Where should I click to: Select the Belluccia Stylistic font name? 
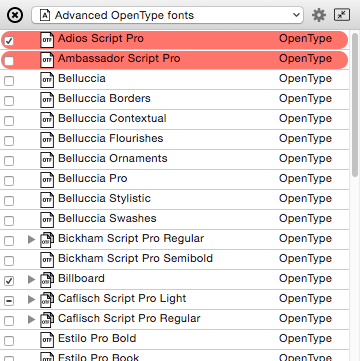(104, 199)
